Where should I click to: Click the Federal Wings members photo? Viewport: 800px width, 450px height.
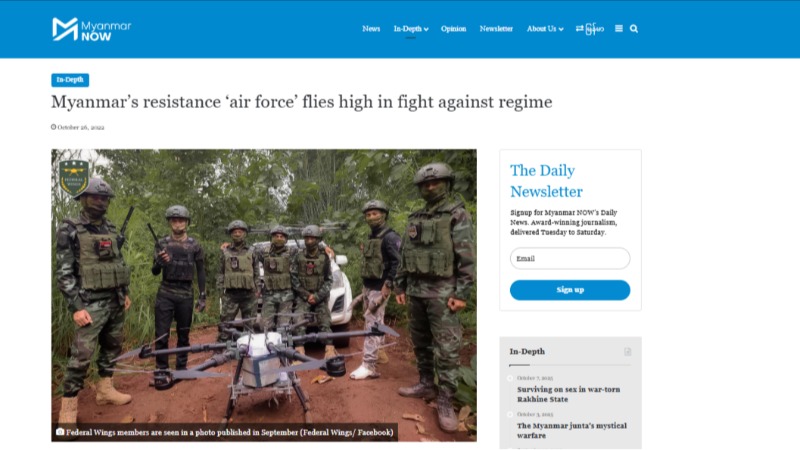264,295
